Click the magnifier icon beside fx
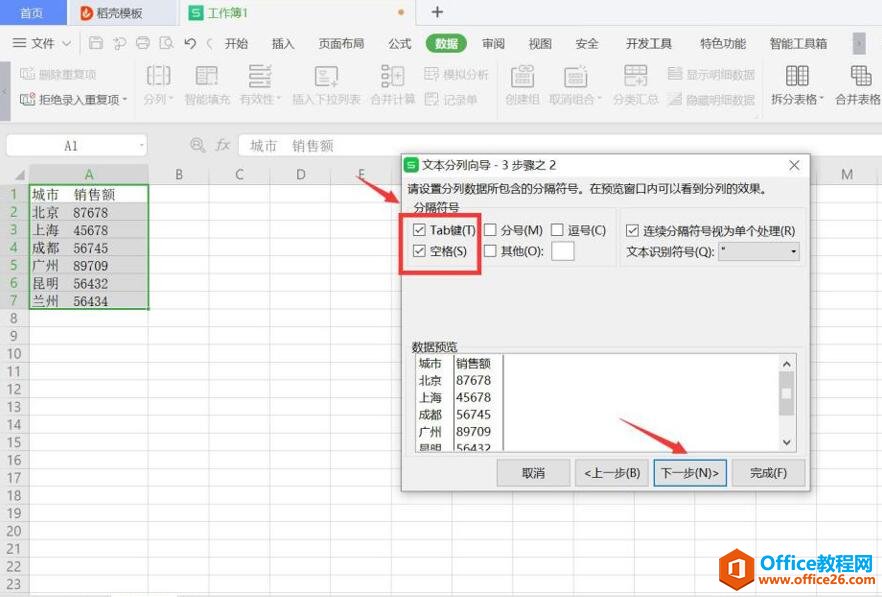This screenshot has width=882, height=597. tap(197, 145)
